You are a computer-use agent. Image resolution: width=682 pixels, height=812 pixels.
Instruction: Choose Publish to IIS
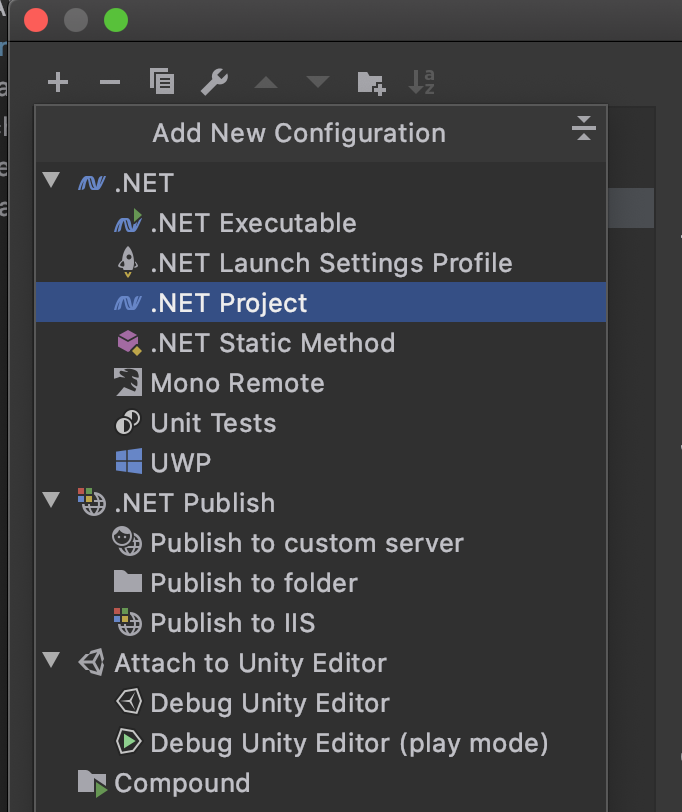pyautogui.click(x=321, y=622)
